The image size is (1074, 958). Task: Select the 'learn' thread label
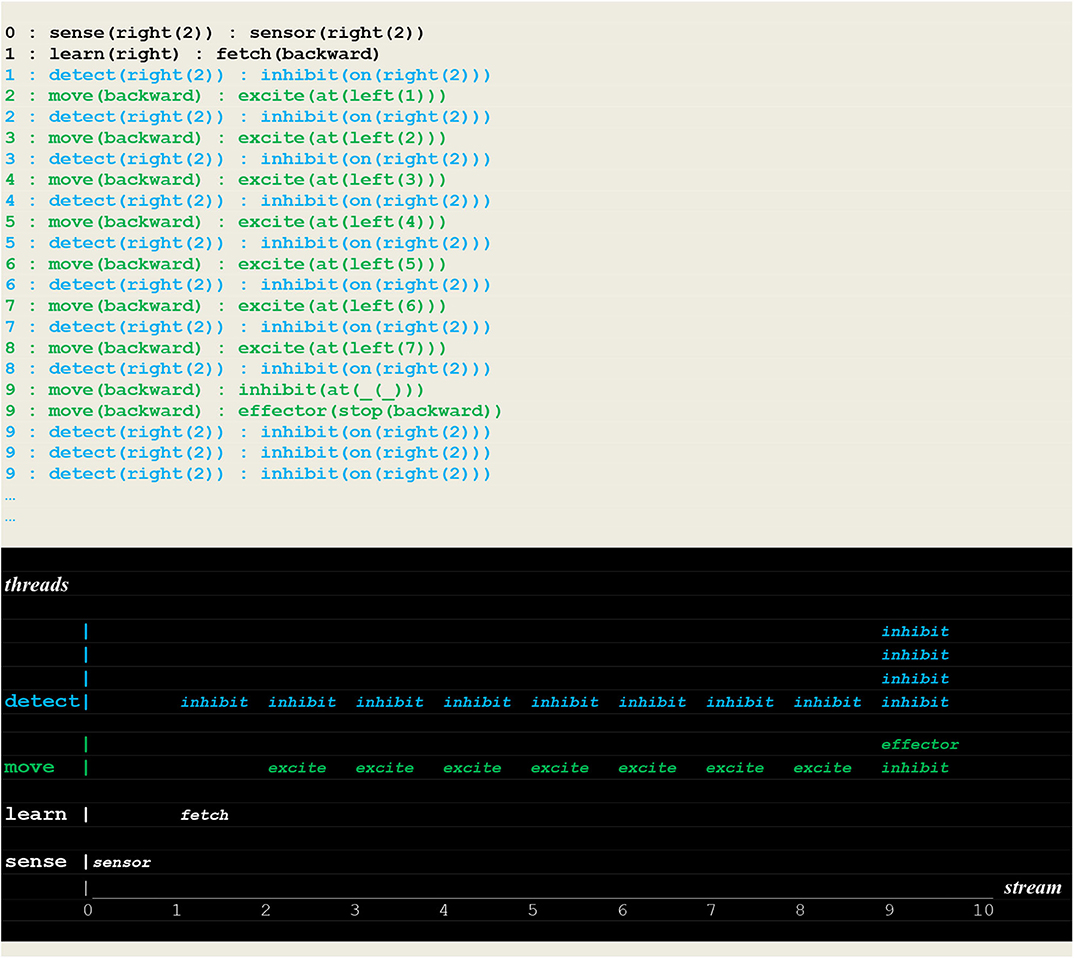point(36,814)
